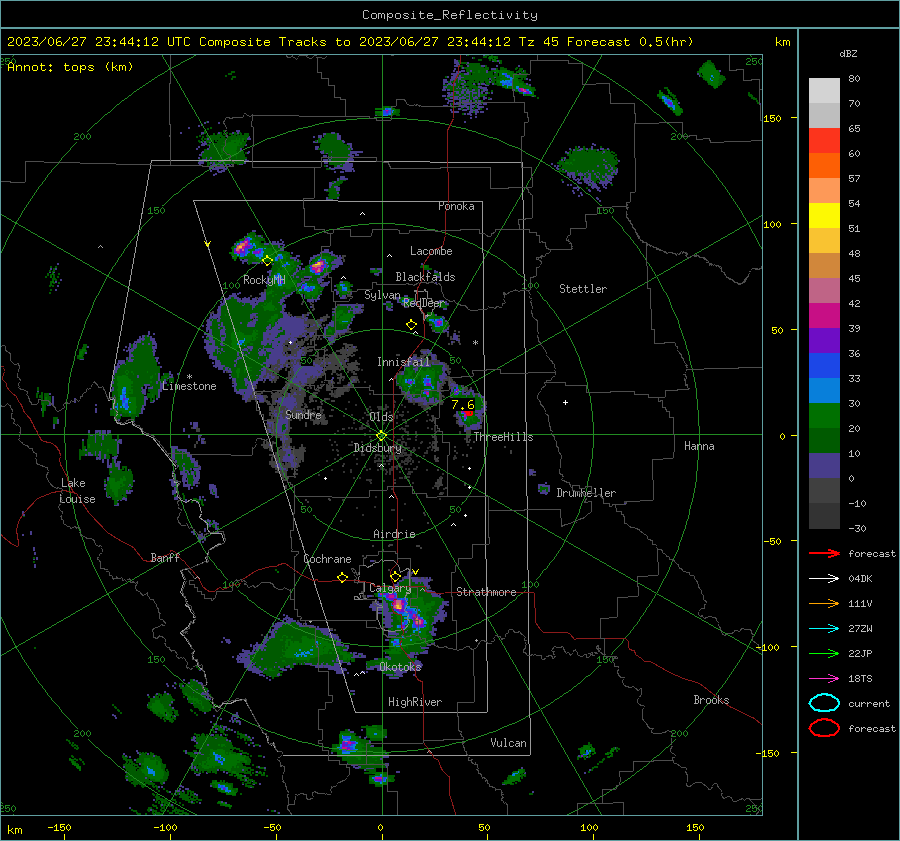Click the Blackfalds city label
900x841 pixels.
coord(425,277)
